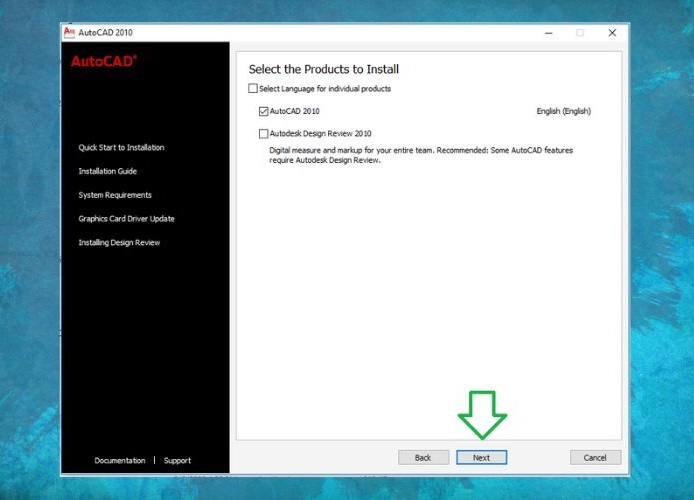
Task: Click the Digital measure and markup description text
Action: point(421,155)
